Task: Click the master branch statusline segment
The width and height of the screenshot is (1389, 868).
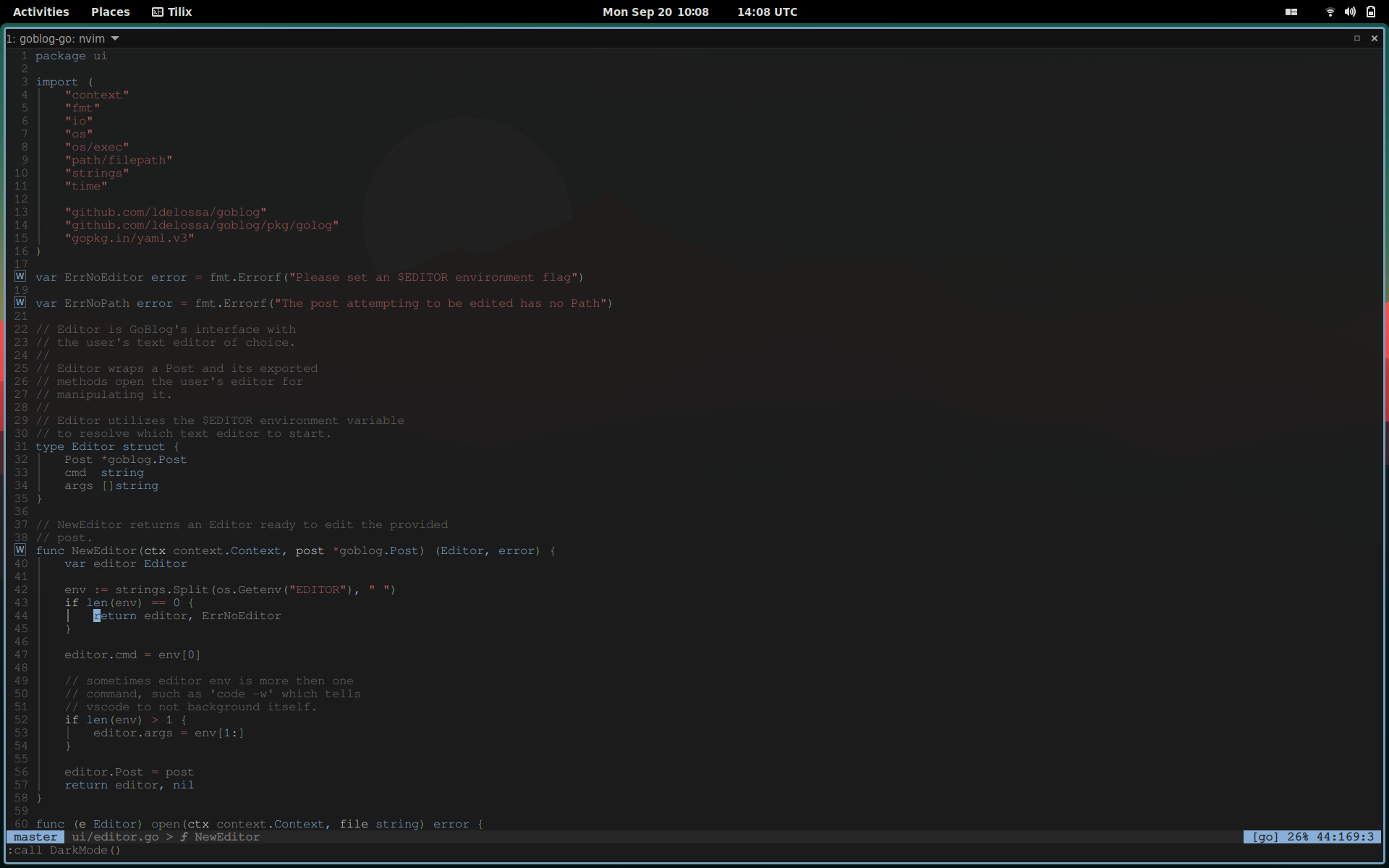Action: click(x=35, y=837)
